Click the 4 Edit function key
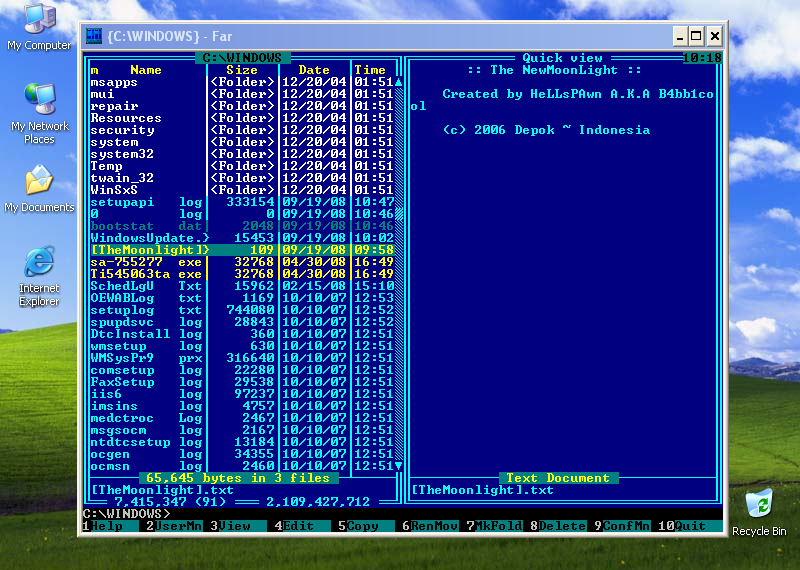 click(x=302, y=526)
